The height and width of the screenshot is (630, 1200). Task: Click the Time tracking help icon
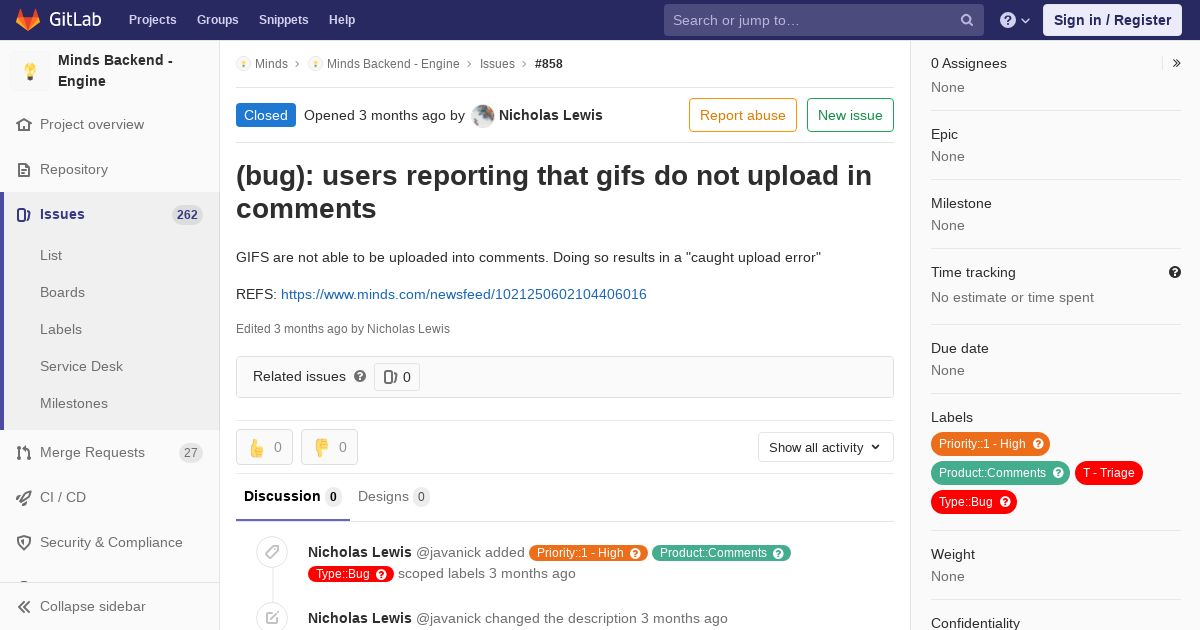tap(1175, 272)
